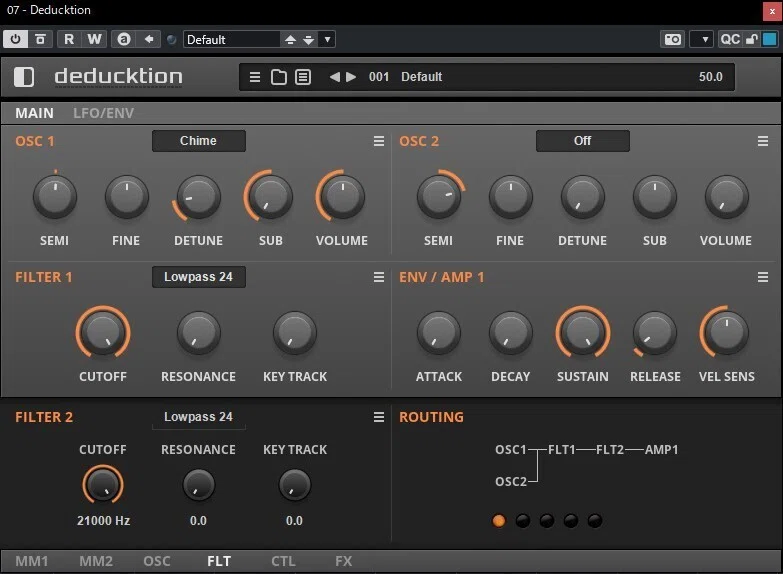This screenshot has width=783, height=574.
Task: Select the fifth routing option dot
Action: click(x=595, y=521)
